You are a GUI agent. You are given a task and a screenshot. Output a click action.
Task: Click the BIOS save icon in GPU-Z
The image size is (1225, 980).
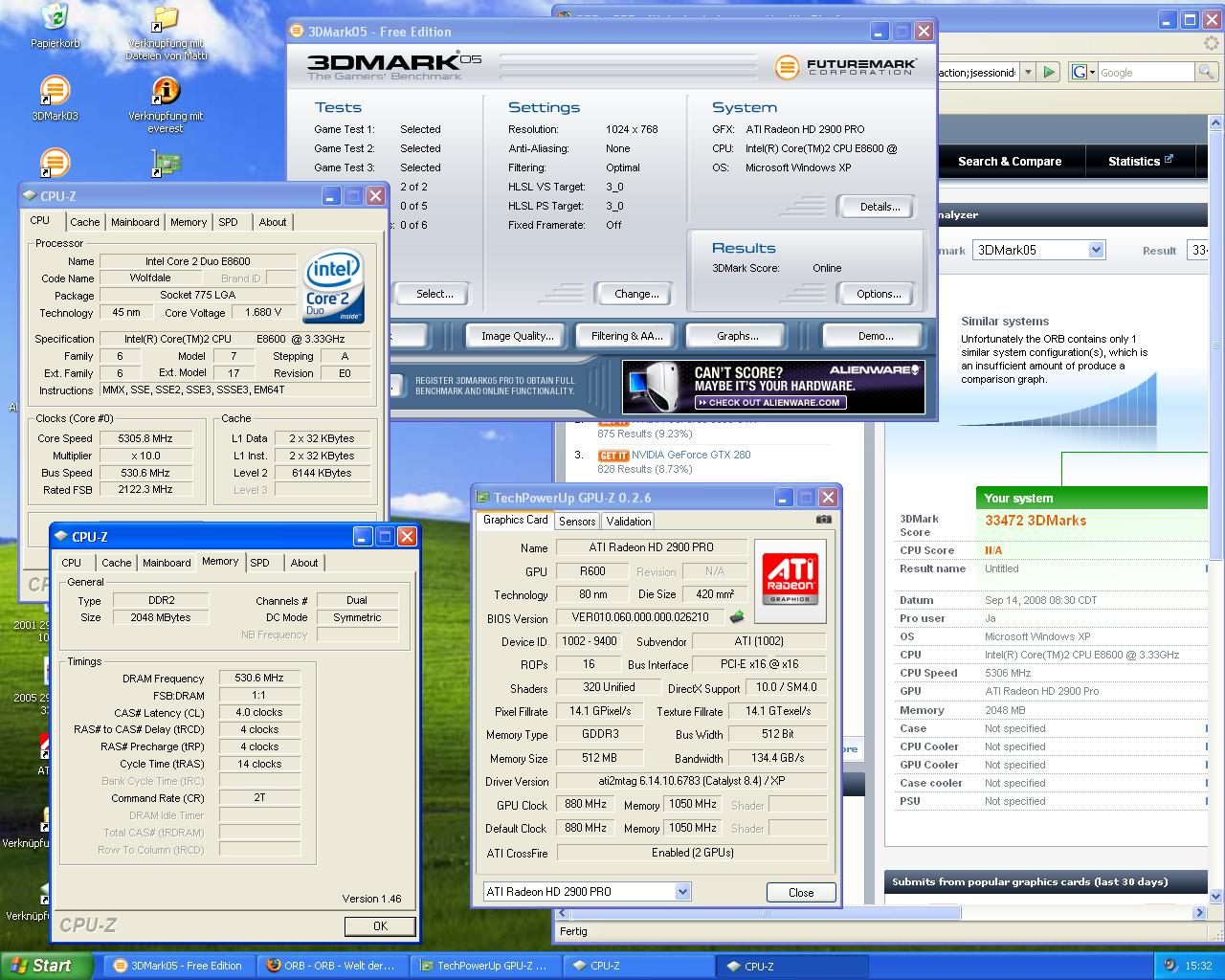click(x=737, y=617)
